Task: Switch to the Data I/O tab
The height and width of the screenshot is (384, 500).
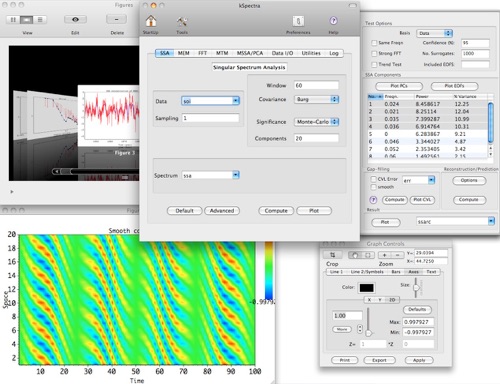Action: click(282, 53)
